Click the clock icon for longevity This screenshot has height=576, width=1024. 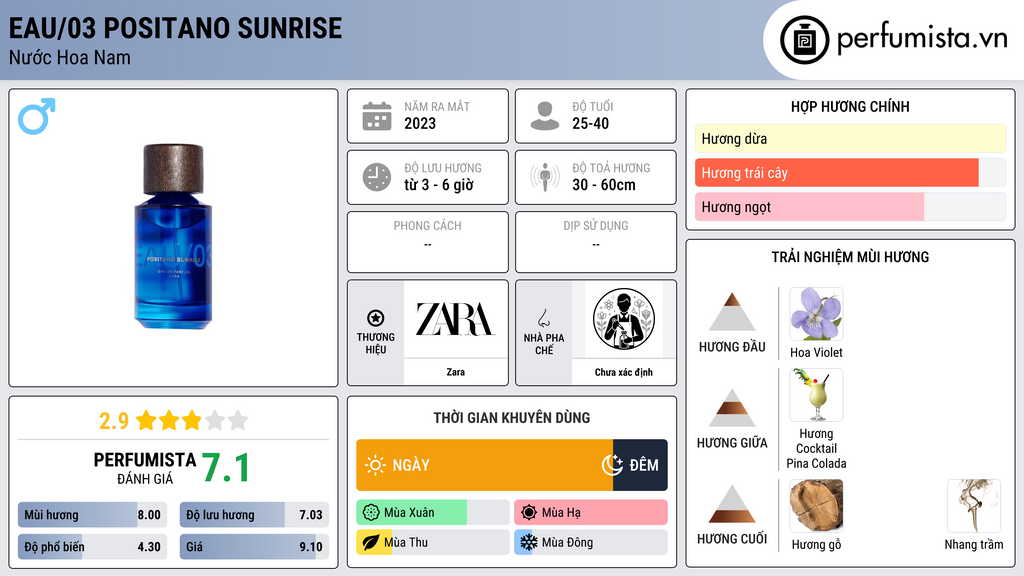[377, 177]
